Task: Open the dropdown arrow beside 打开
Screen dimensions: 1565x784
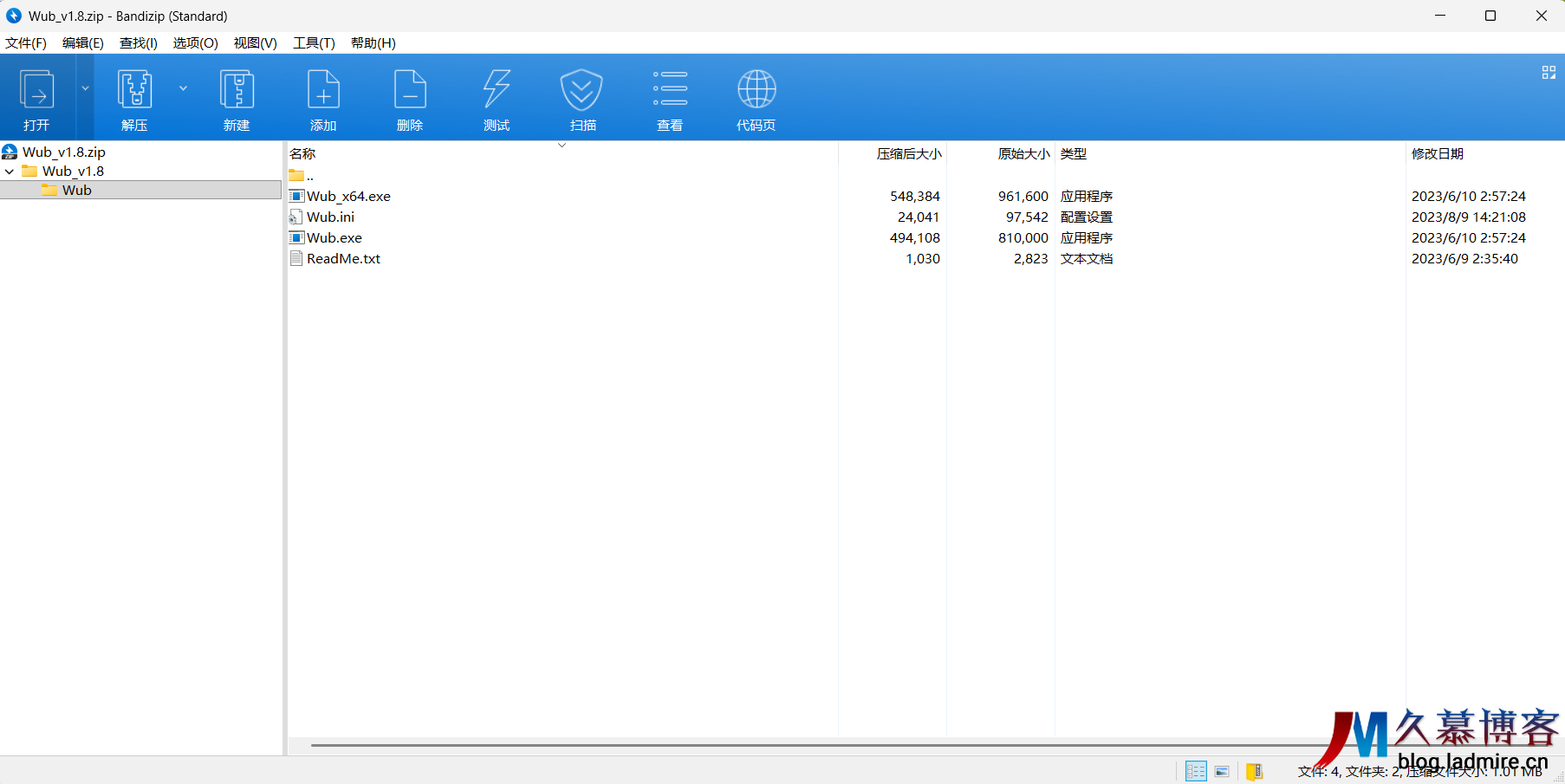Action: pos(85,88)
